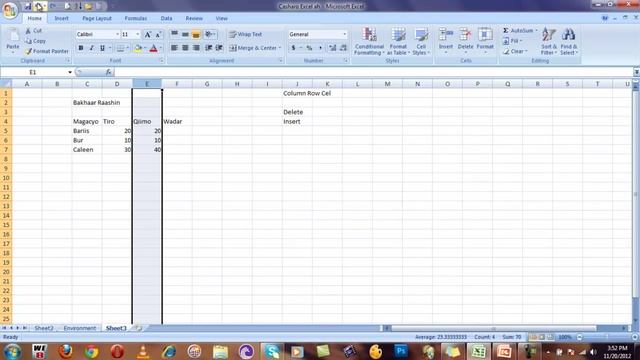Apply the Fill Color bucket
Screen dimensions: 640x360
(x=138, y=48)
